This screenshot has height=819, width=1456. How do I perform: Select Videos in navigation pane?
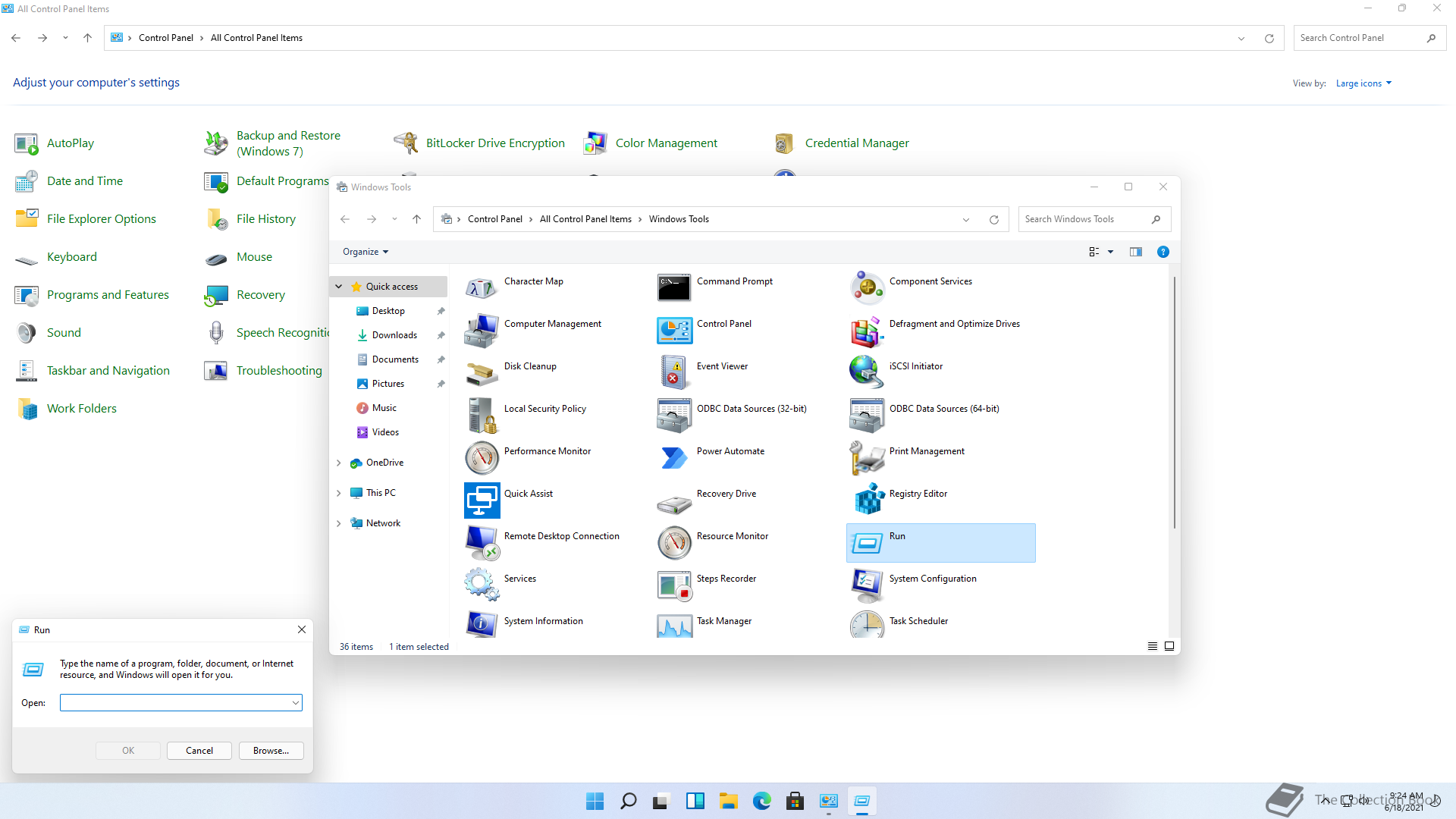(385, 432)
